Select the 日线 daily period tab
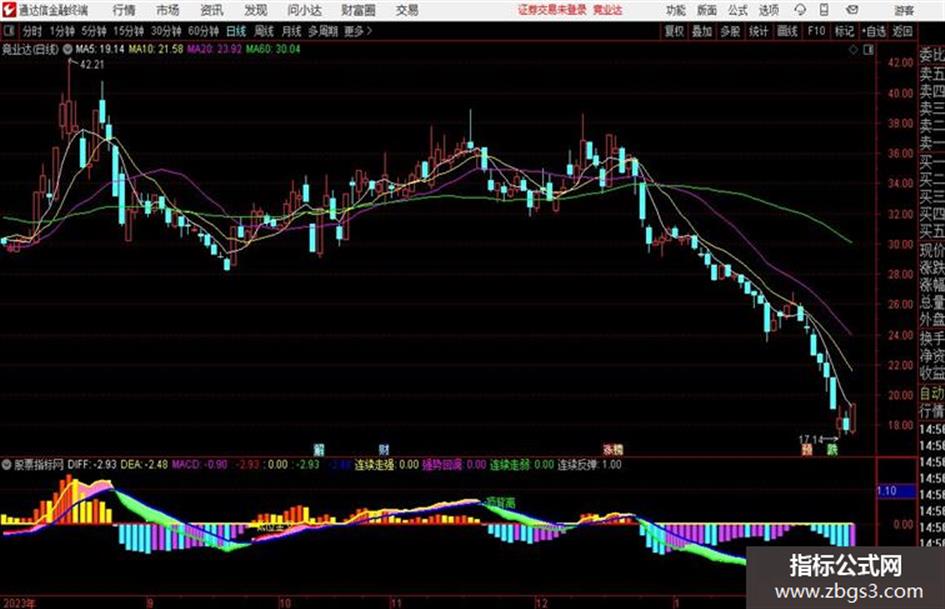Screen dimensions: 945x609 pos(236,31)
